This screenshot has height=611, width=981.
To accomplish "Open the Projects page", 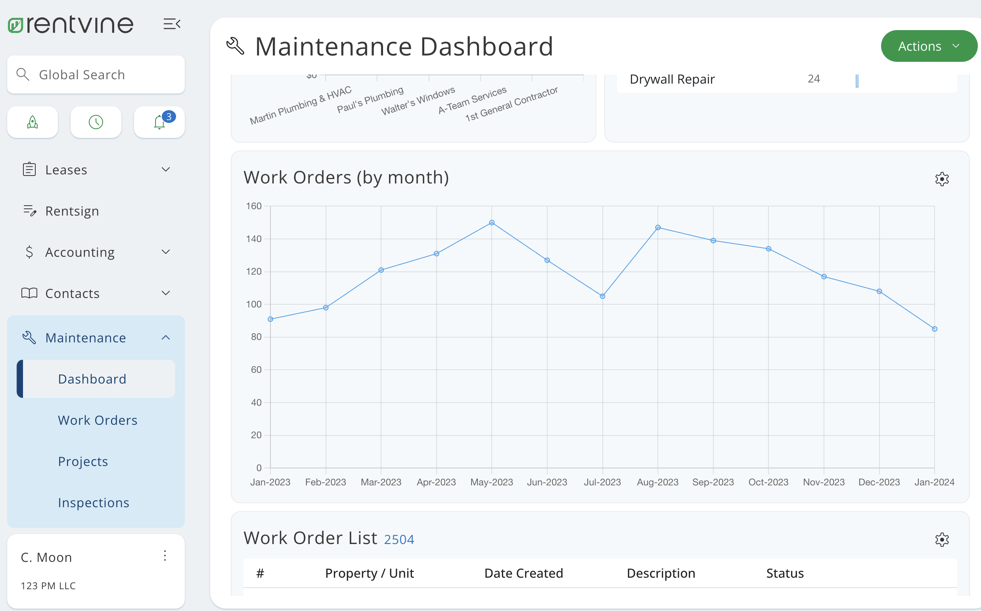I will coord(83,461).
